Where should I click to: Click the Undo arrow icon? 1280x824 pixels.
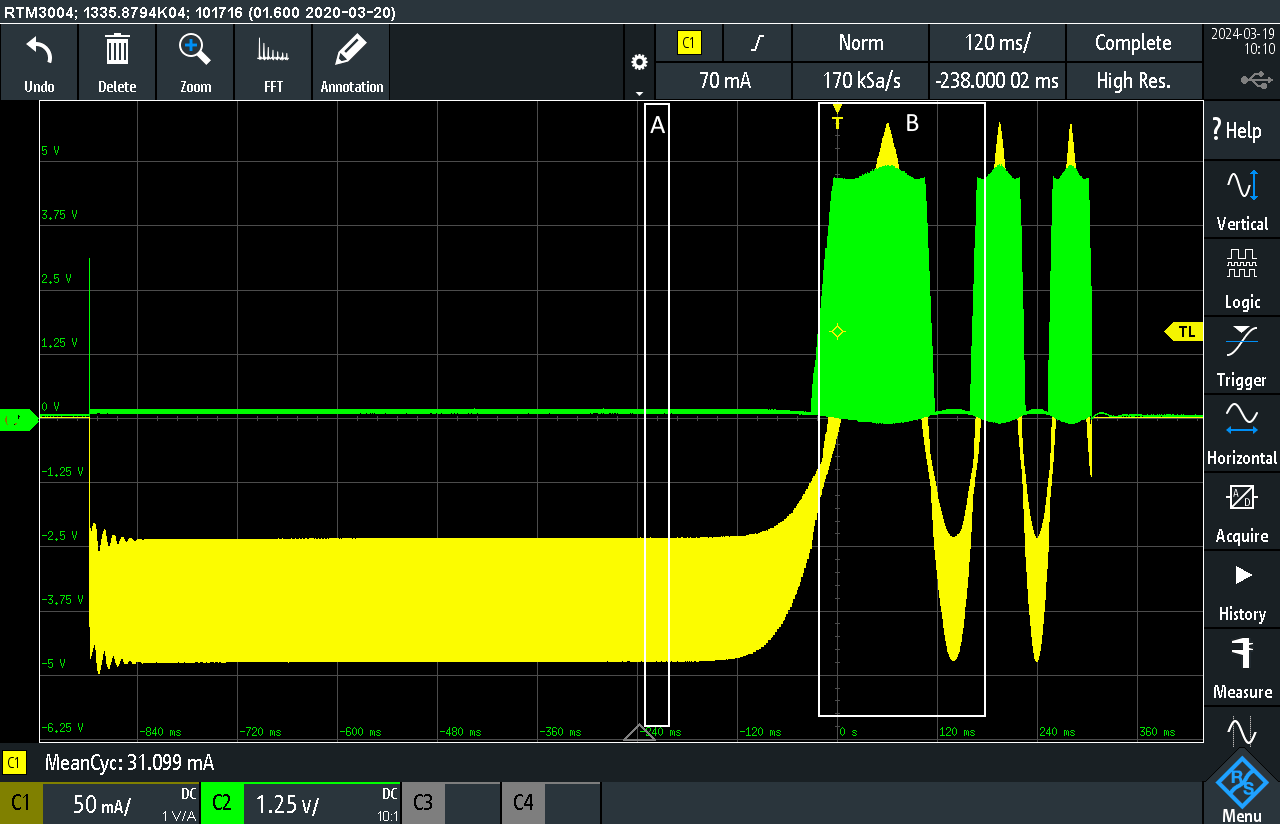tap(39, 48)
